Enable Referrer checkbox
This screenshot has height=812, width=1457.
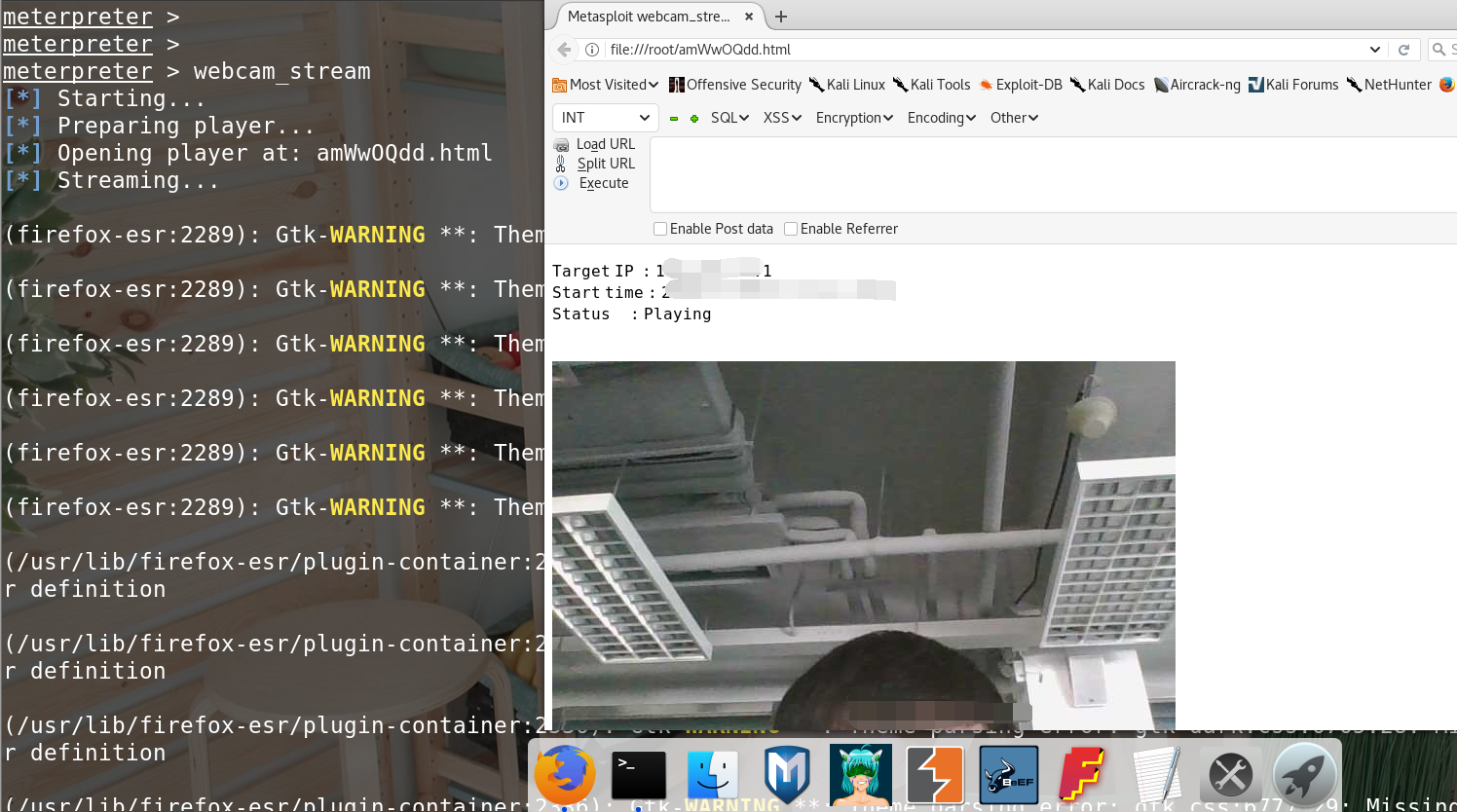point(791,229)
